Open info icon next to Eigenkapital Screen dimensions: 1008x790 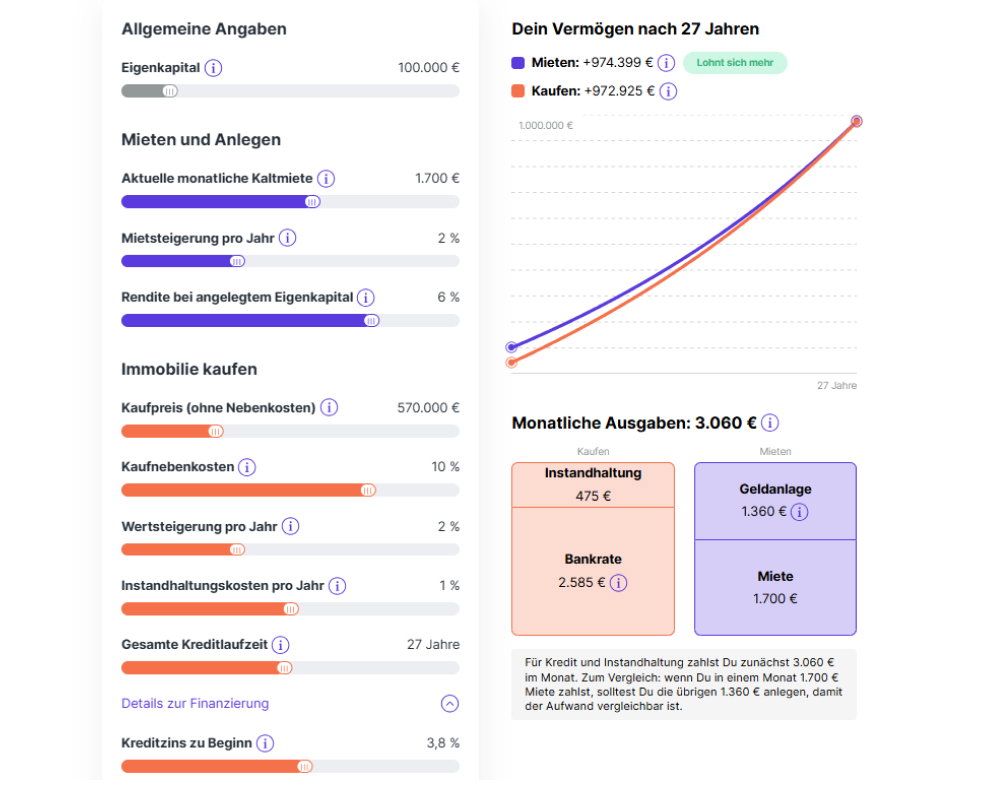[215, 68]
